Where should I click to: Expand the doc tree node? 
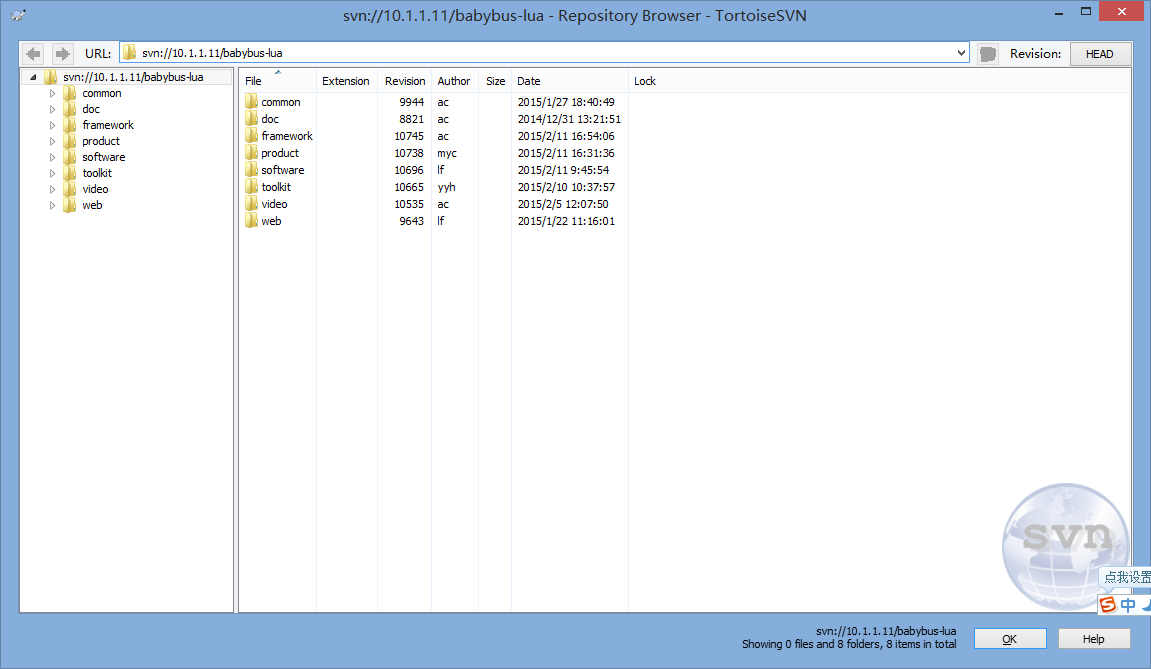tap(52, 109)
